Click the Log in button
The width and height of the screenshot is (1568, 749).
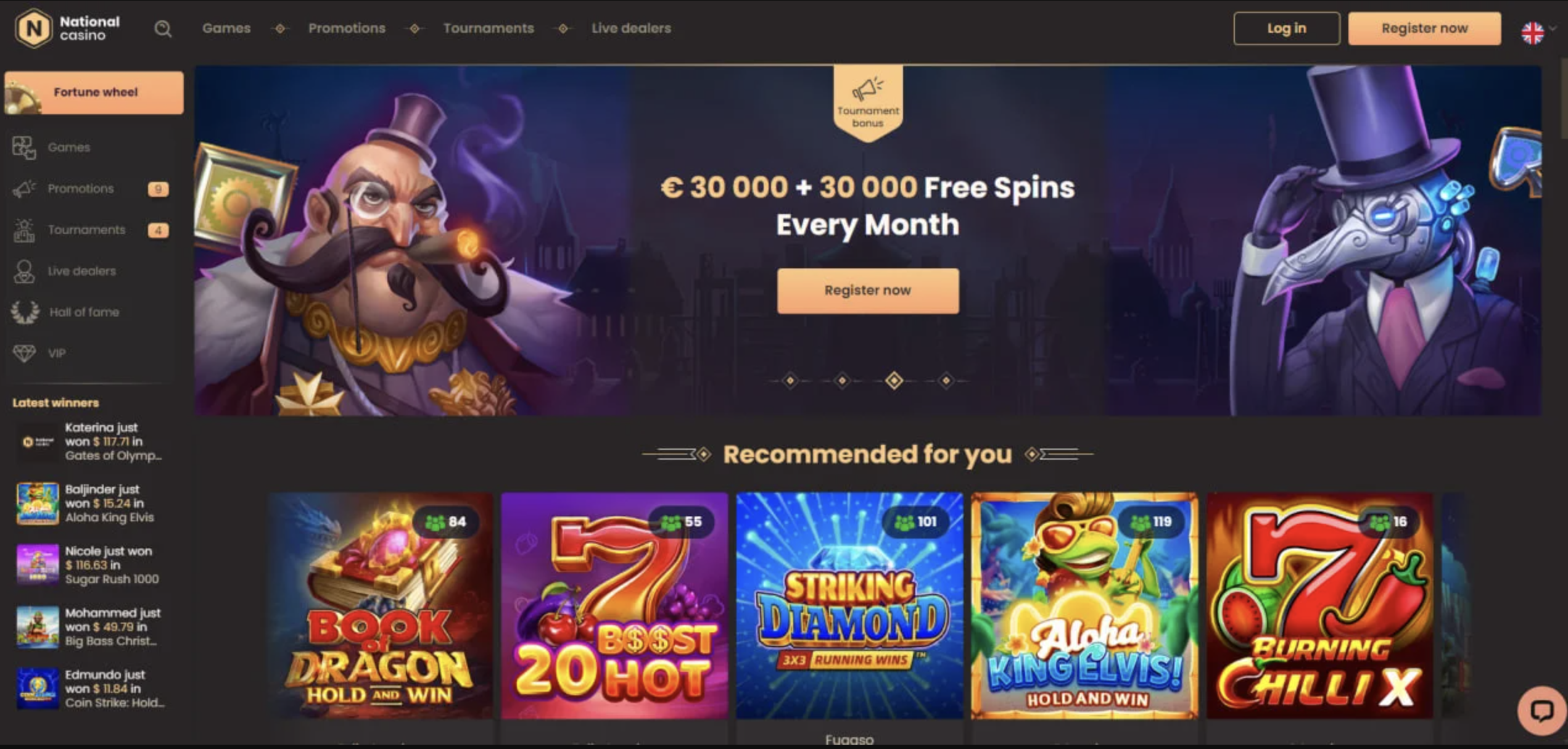click(x=1286, y=28)
